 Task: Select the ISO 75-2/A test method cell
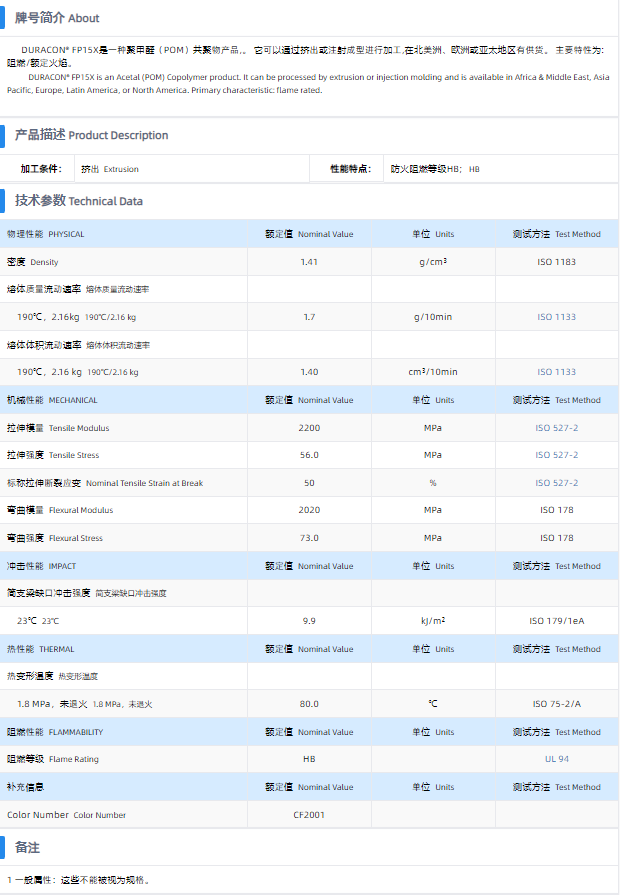click(556, 704)
